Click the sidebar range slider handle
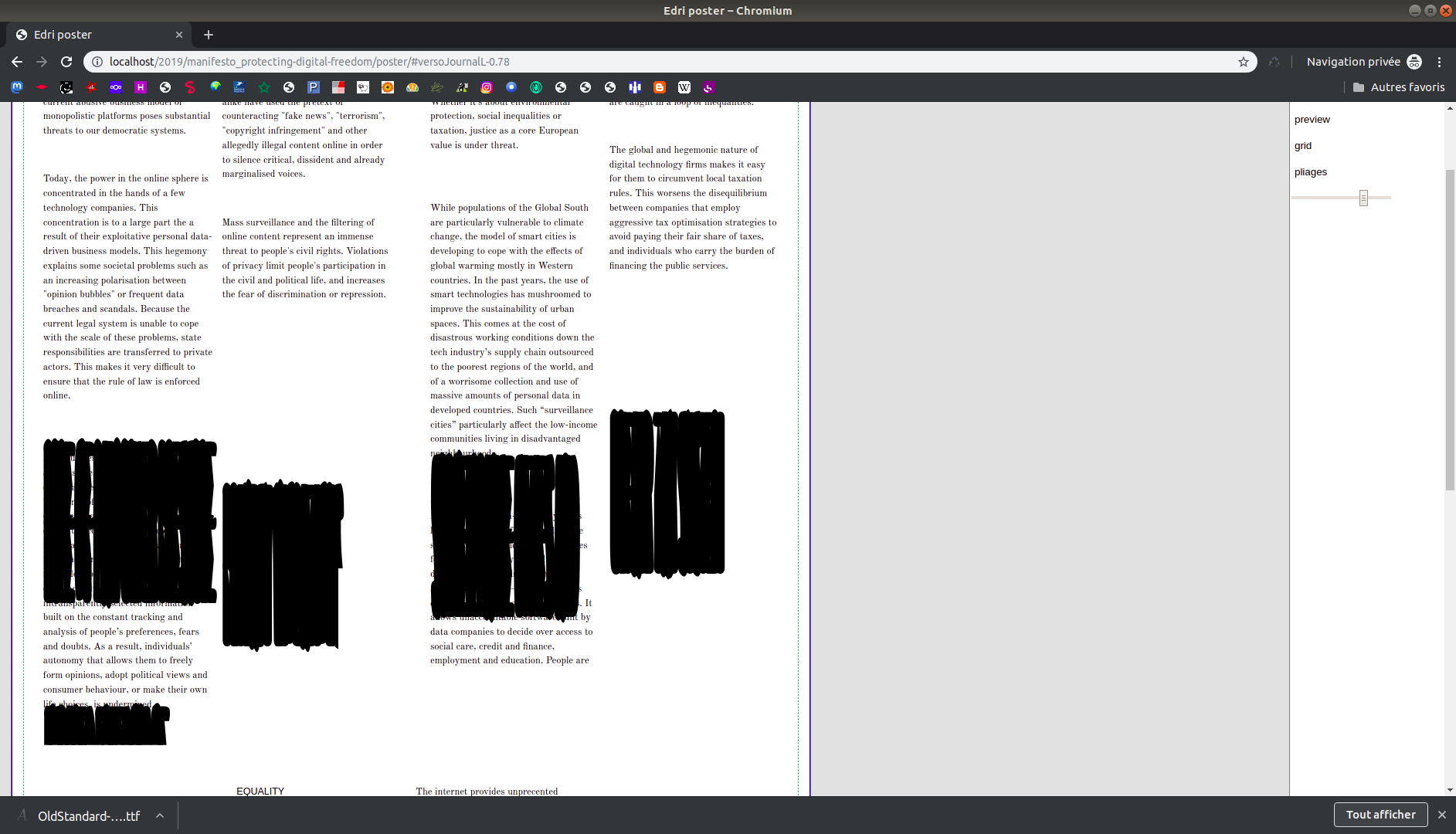This screenshot has height=834, width=1456. (1363, 198)
